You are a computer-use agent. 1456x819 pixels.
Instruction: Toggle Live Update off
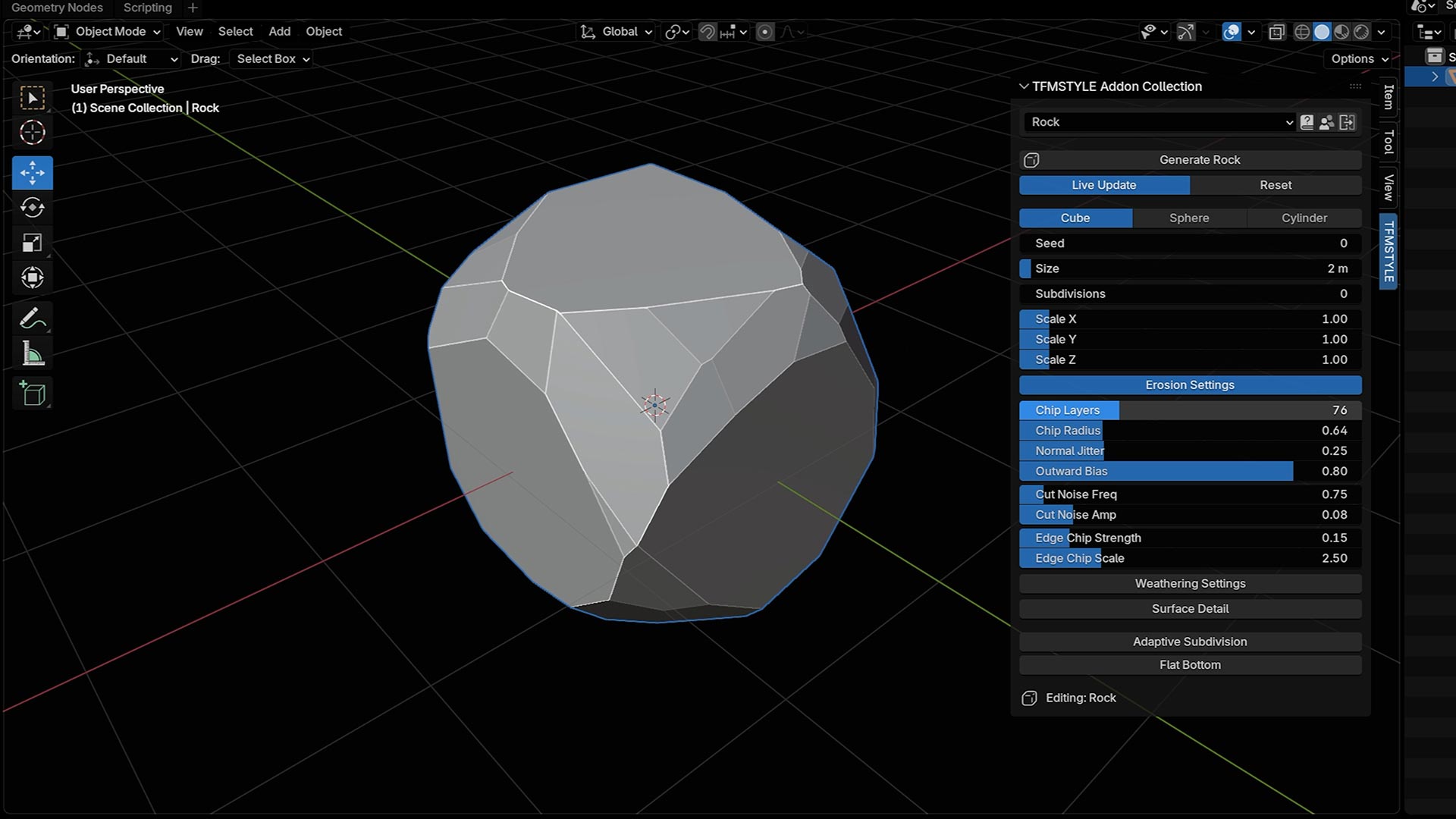tap(1103, 185)
